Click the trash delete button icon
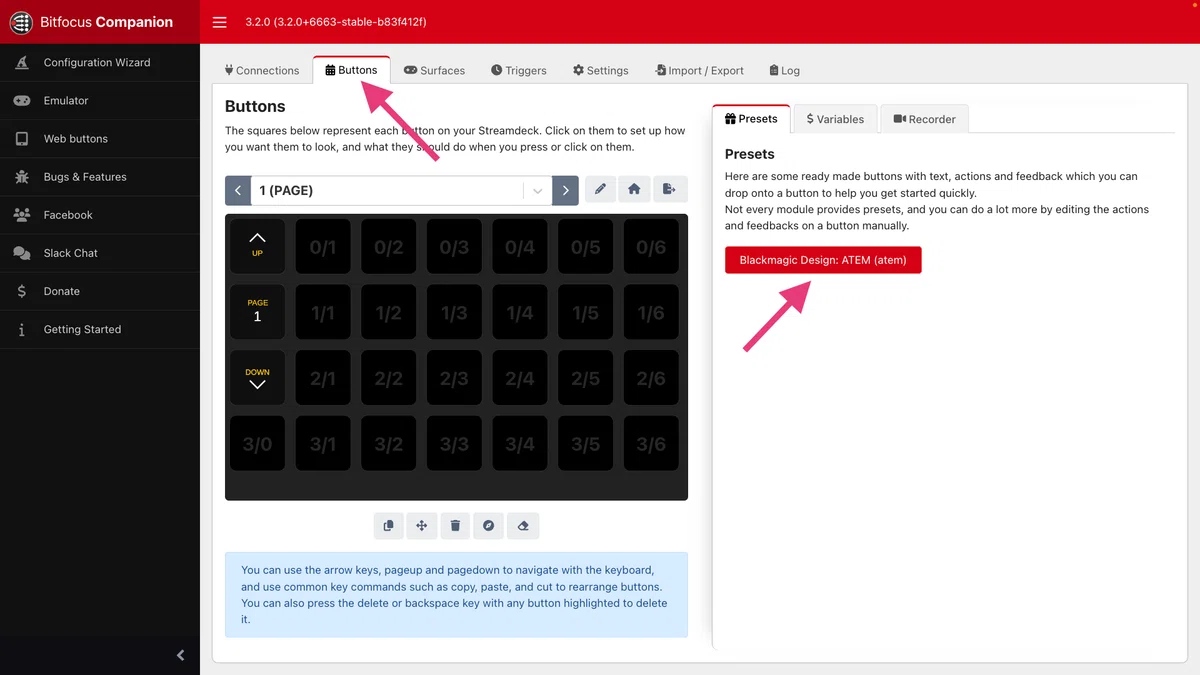Screen dimensions: 1200x675 (455, 525)
